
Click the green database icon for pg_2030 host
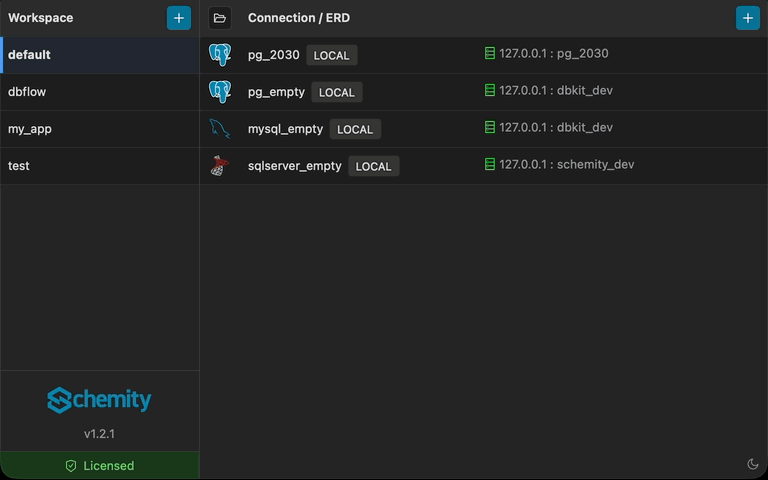(490, 54)
